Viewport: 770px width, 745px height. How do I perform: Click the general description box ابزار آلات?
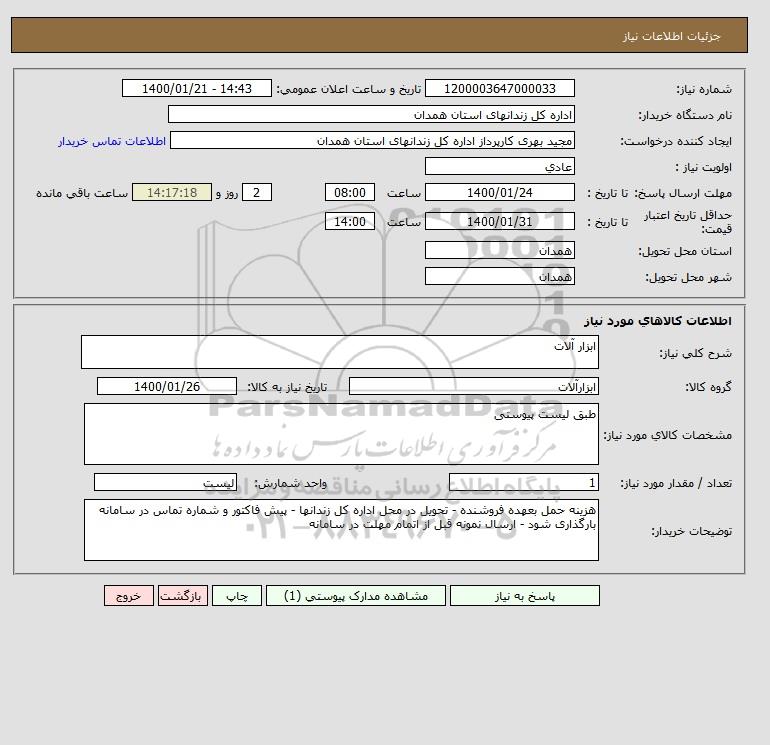[x=340, y=352]
